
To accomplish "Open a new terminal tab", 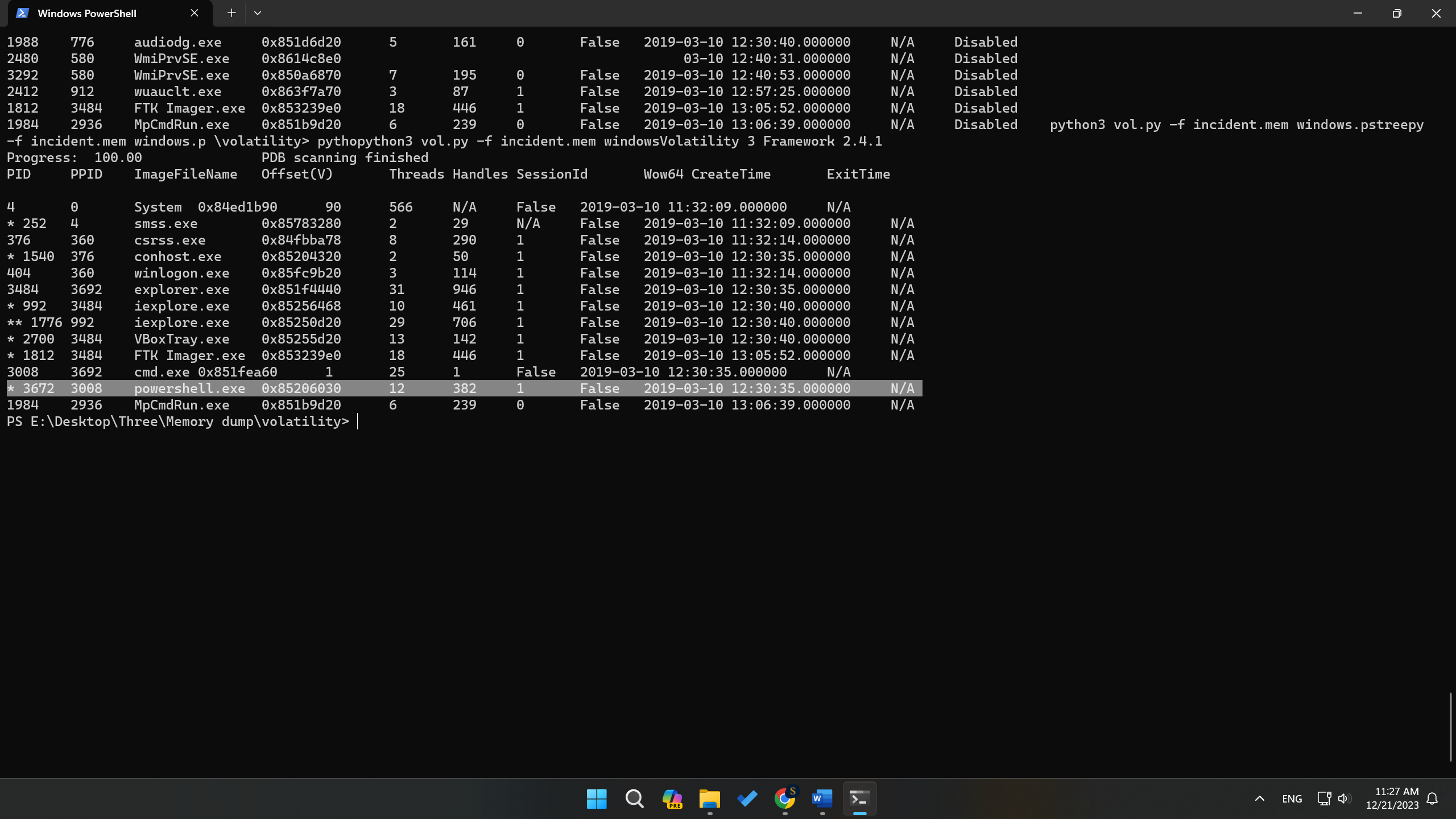I will [x=231, y=13].
